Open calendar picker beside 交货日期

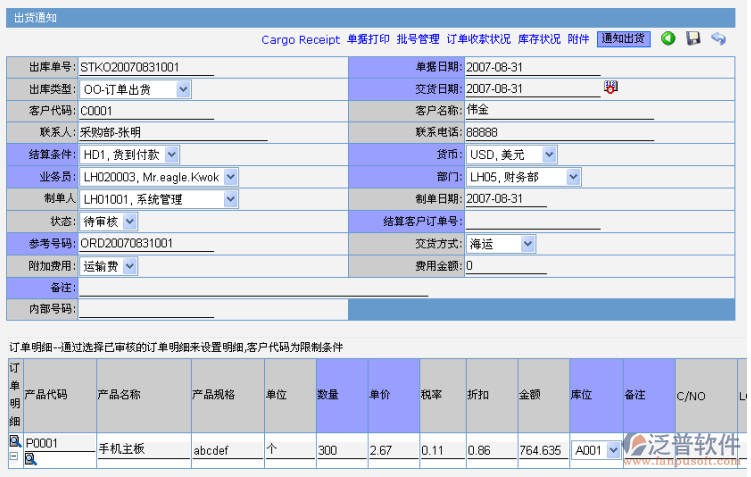(x=611, y=88)
